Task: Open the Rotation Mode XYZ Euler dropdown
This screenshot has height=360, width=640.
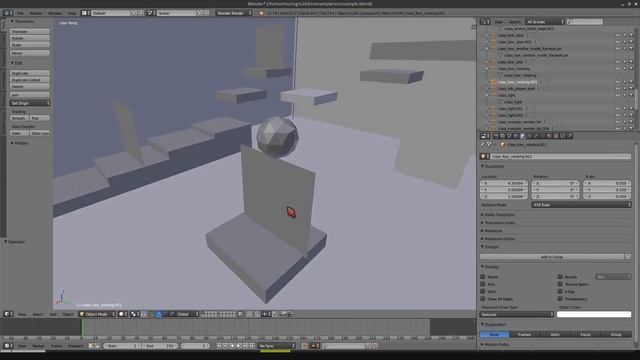Action: pyautogui.click(x=581, y=205)
